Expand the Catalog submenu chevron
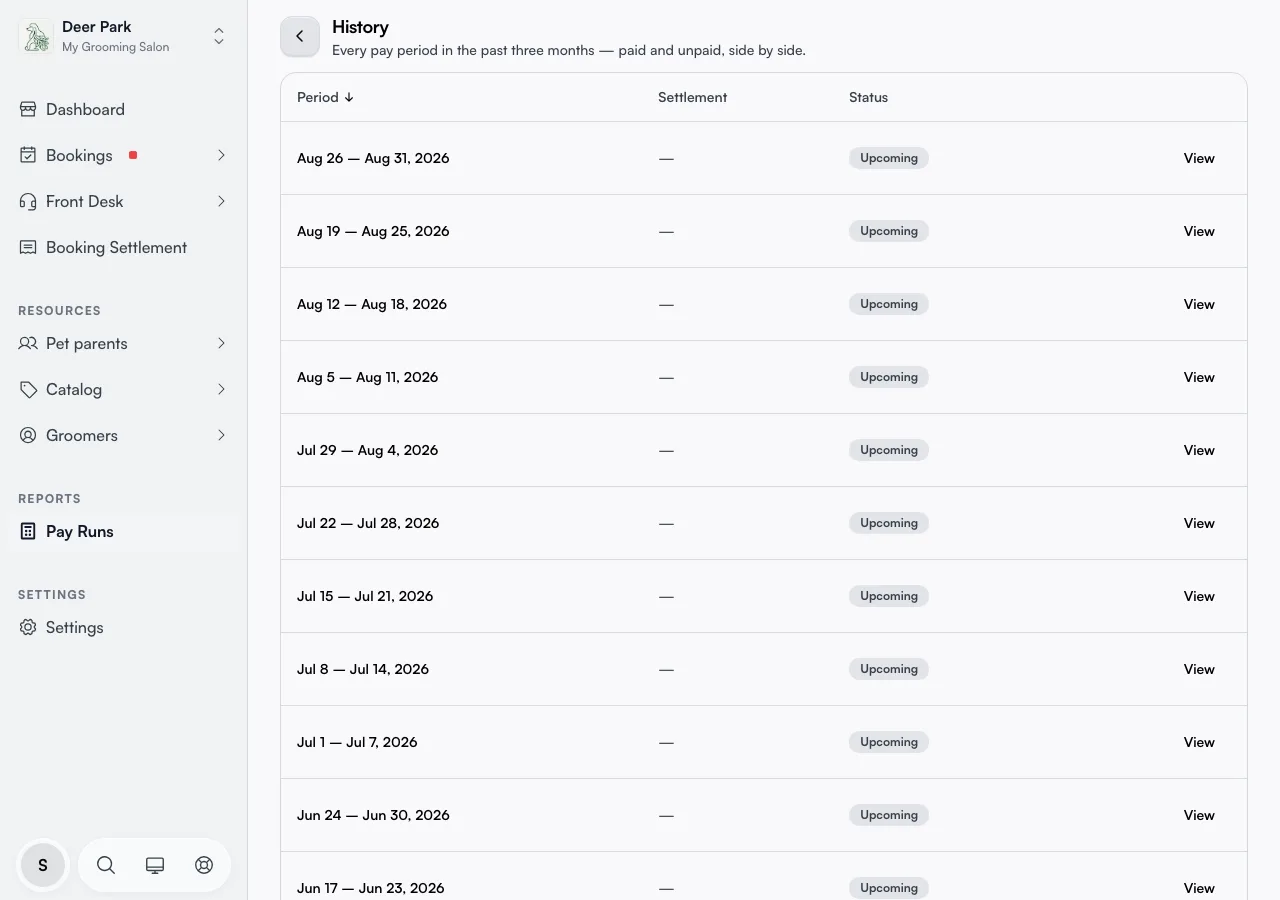Image resolution: width=1280 pixels, height=900 pixels. [x=221, y=389]
